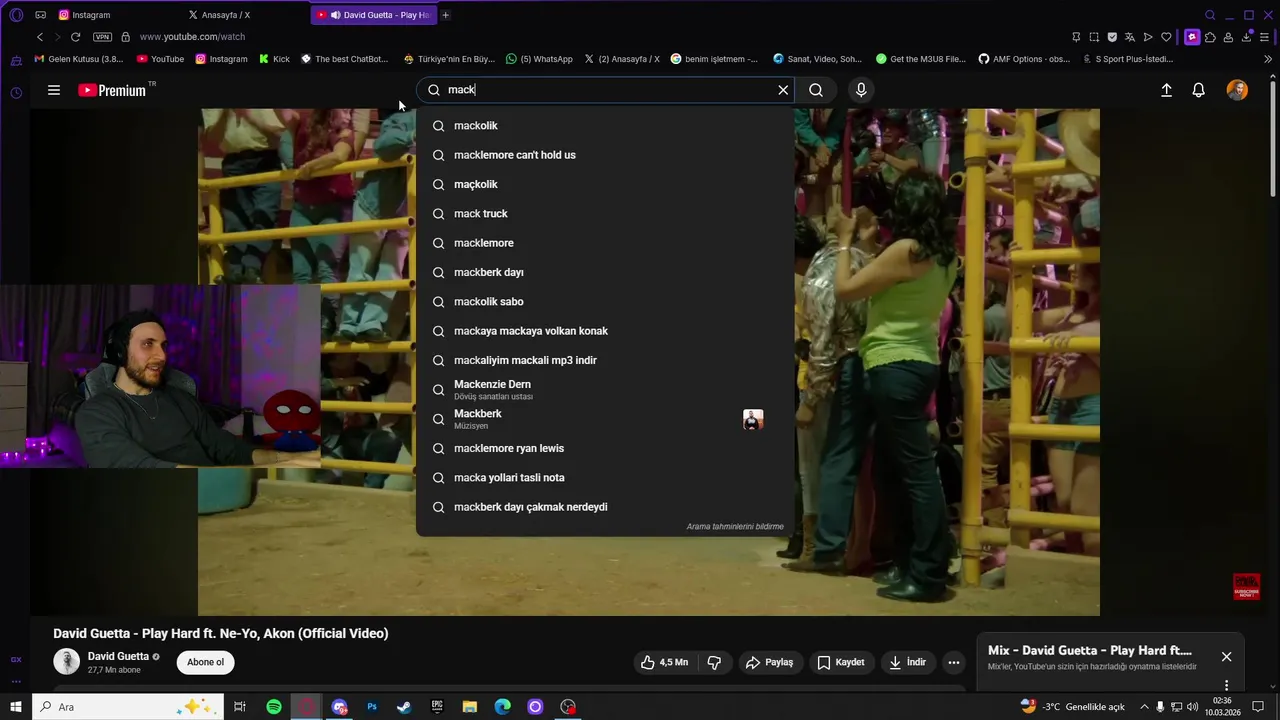Choose the 'mackolik' suggestion
Viewport: 1280px width, 720px height.
pos(605,126)
